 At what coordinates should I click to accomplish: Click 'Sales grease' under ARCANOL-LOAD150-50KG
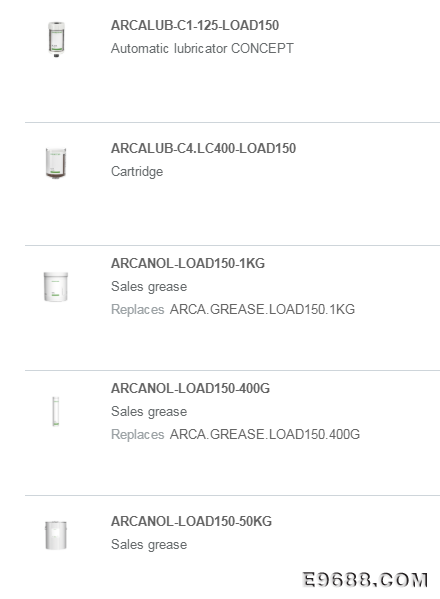[149, 544]
